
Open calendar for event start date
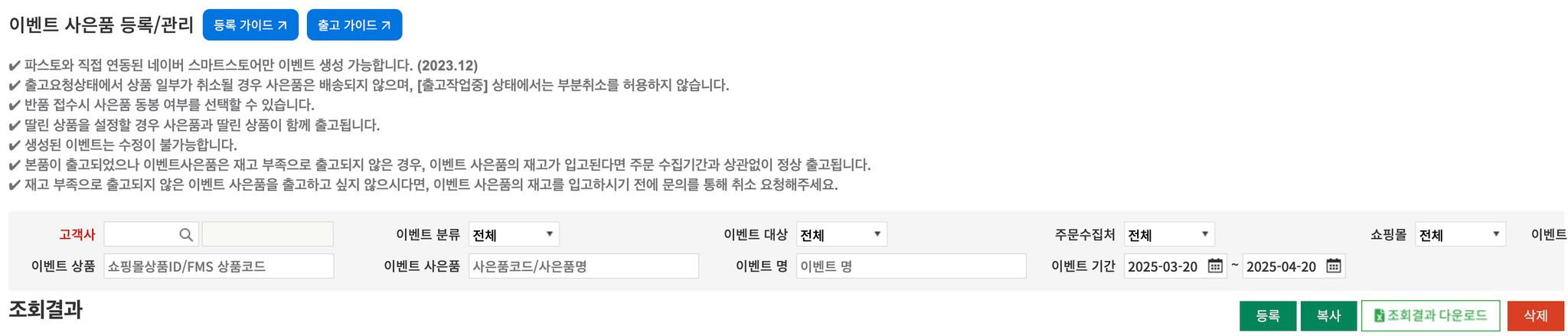click(x=1215, y=266)
